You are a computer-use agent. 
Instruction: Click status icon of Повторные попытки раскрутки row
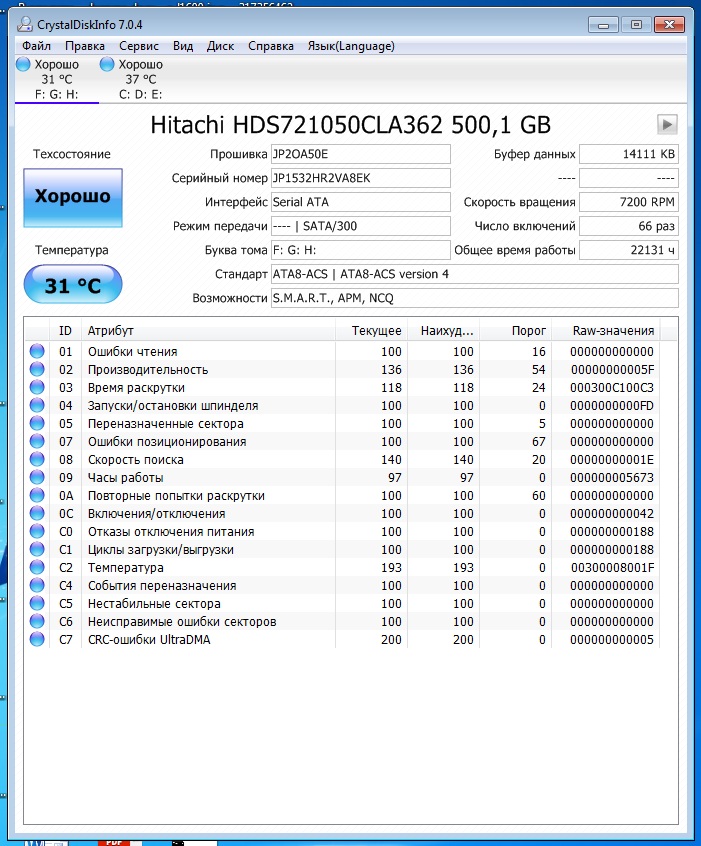(x=37, y=495)
